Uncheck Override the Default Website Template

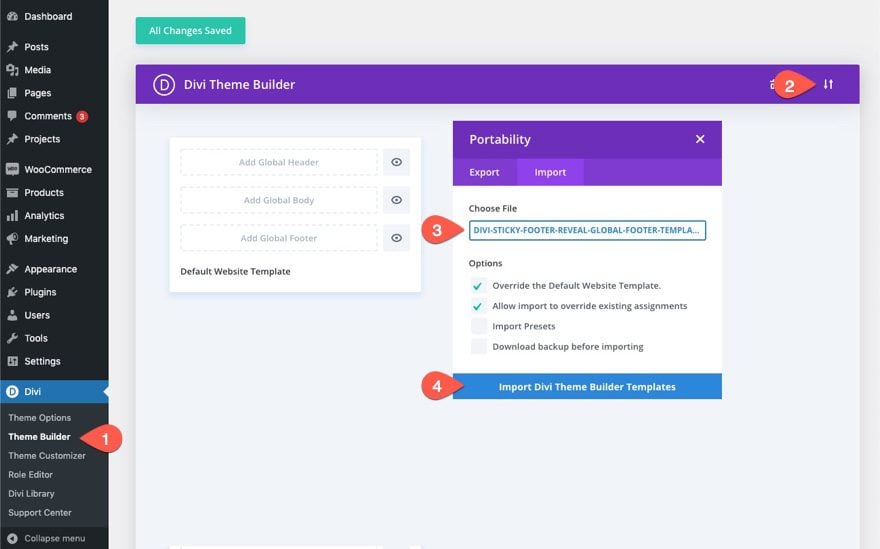coord(478,286)
